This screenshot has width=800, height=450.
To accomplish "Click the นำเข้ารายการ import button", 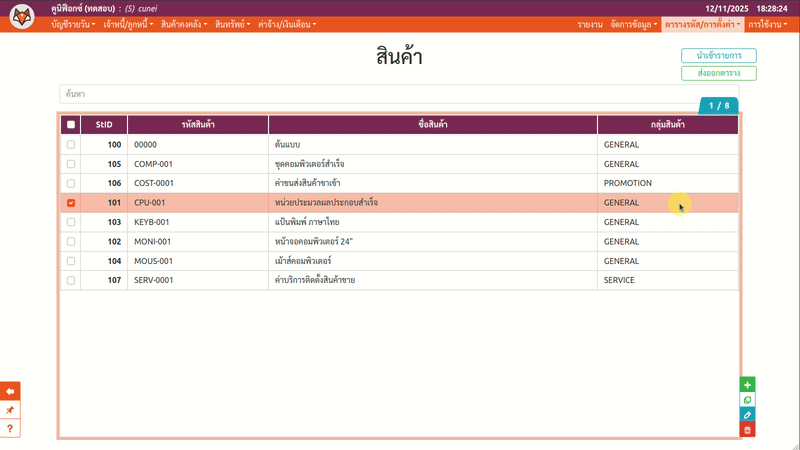I will point(718,56).
